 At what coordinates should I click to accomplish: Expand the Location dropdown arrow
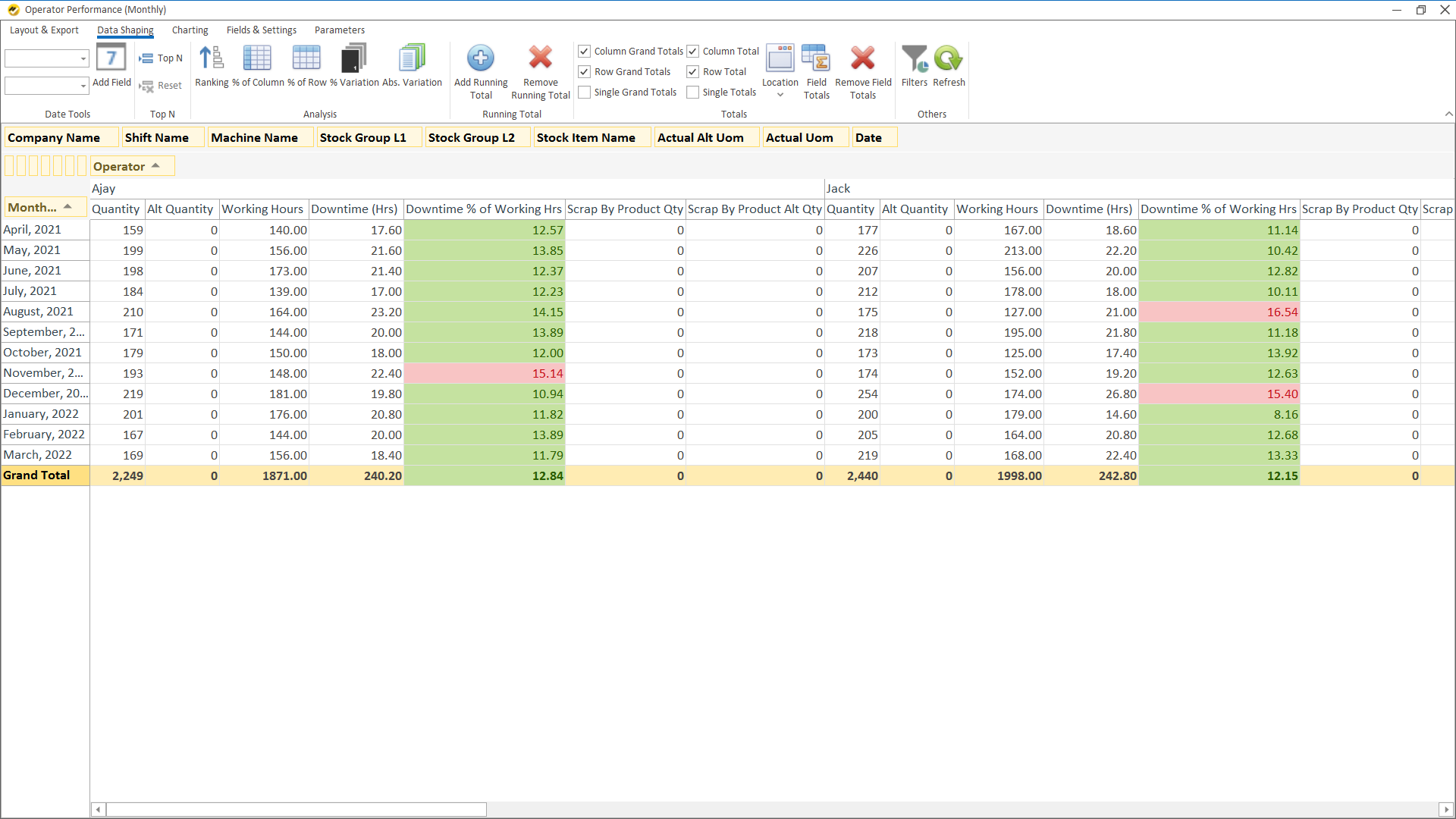(x=780, y=95)
